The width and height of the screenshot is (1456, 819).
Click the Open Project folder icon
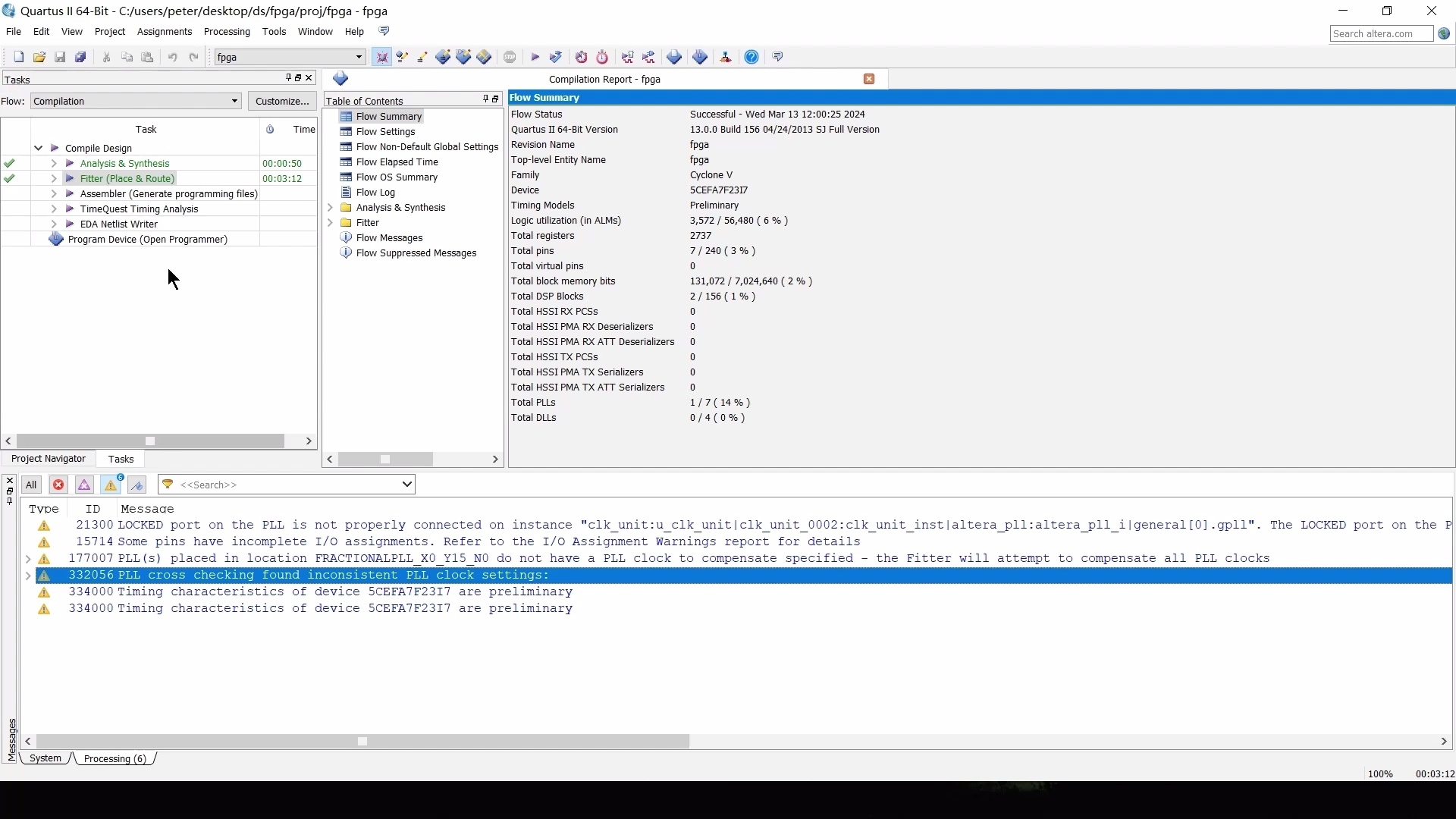tap(39, 57)
